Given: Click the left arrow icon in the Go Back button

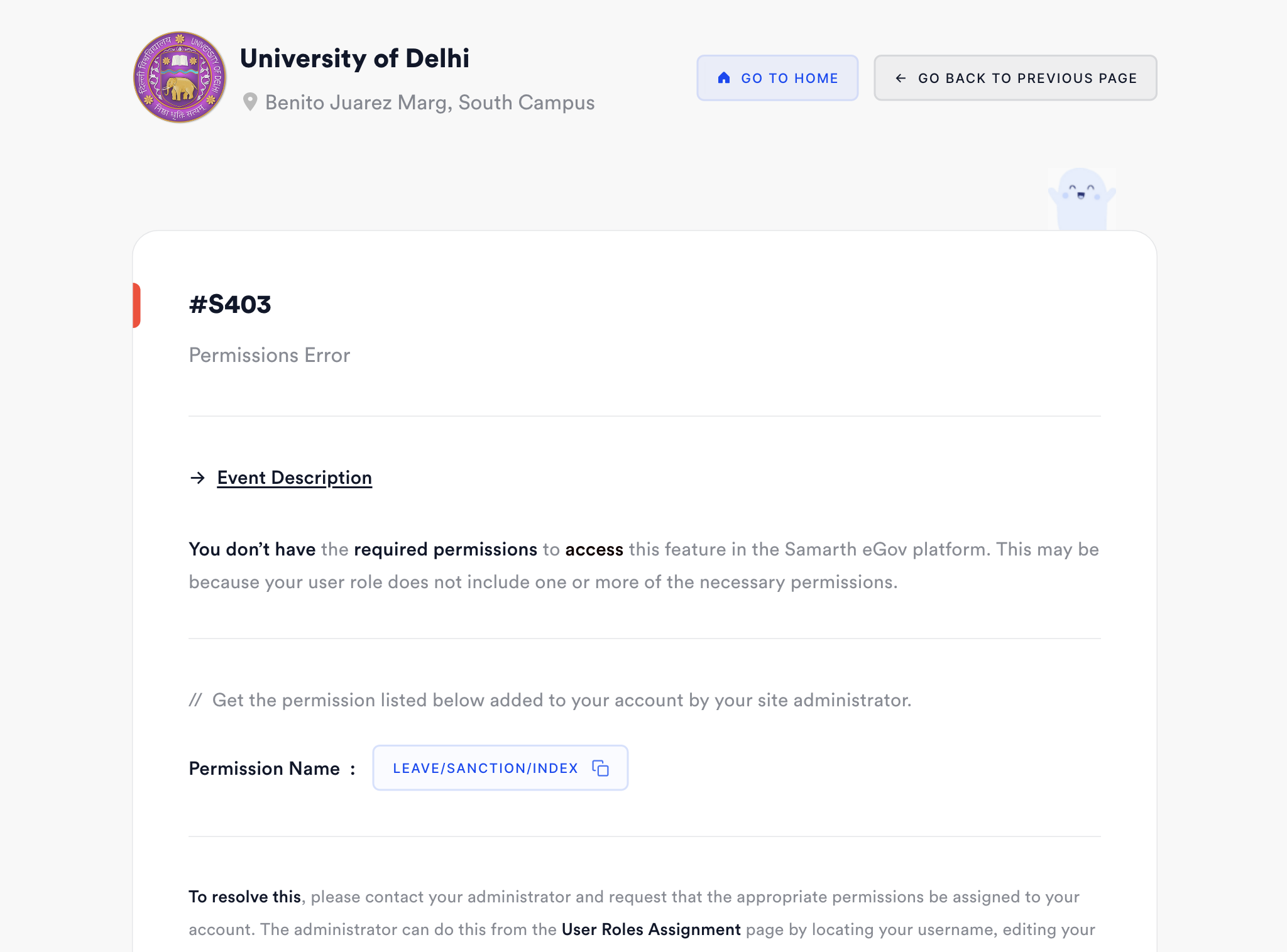Looking at the screenshot, I should click(x=901, y=78).
